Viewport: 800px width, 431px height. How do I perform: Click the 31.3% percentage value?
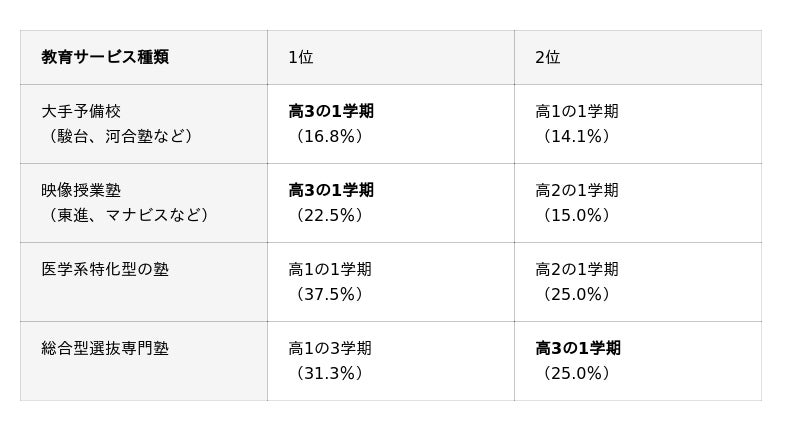click(x=329, y=373)
